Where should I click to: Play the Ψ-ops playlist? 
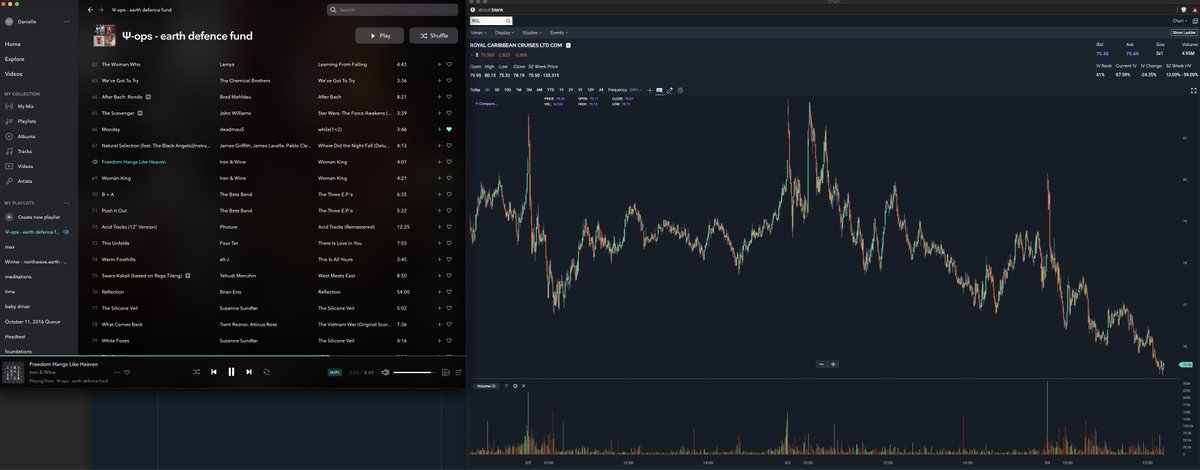click(380, 35)
